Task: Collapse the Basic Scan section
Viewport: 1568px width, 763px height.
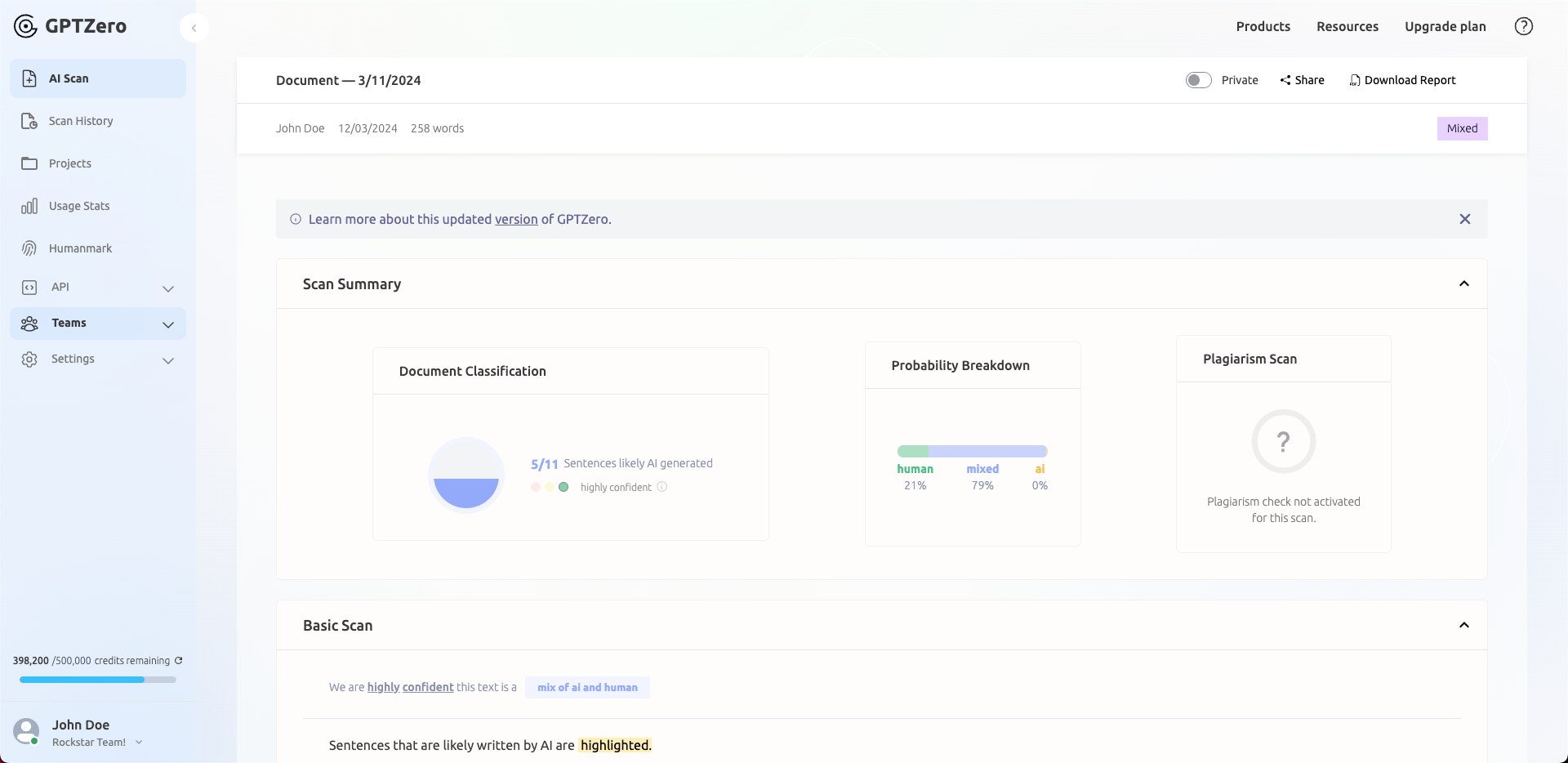Action: [1464, 625]
